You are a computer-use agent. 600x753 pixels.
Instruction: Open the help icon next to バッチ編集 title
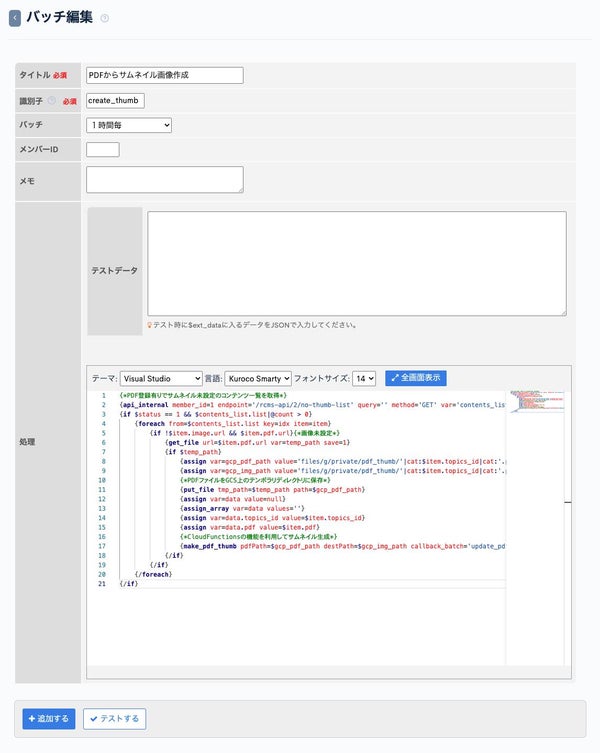tap(104, 18)
